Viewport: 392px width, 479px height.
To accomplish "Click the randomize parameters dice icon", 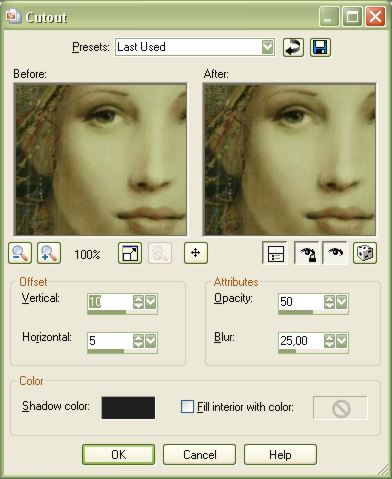I will (x=365, y=253).
